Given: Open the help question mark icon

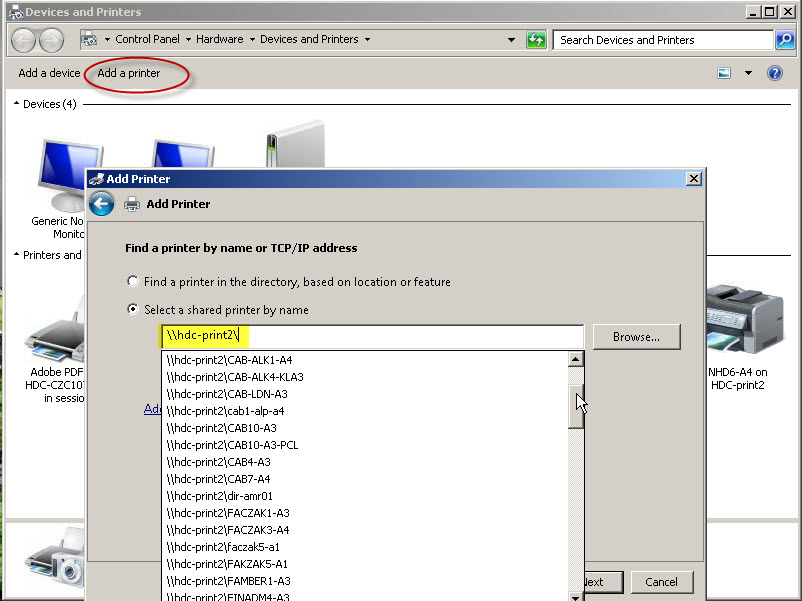Looking at the screenshot, I should point(774,73).
